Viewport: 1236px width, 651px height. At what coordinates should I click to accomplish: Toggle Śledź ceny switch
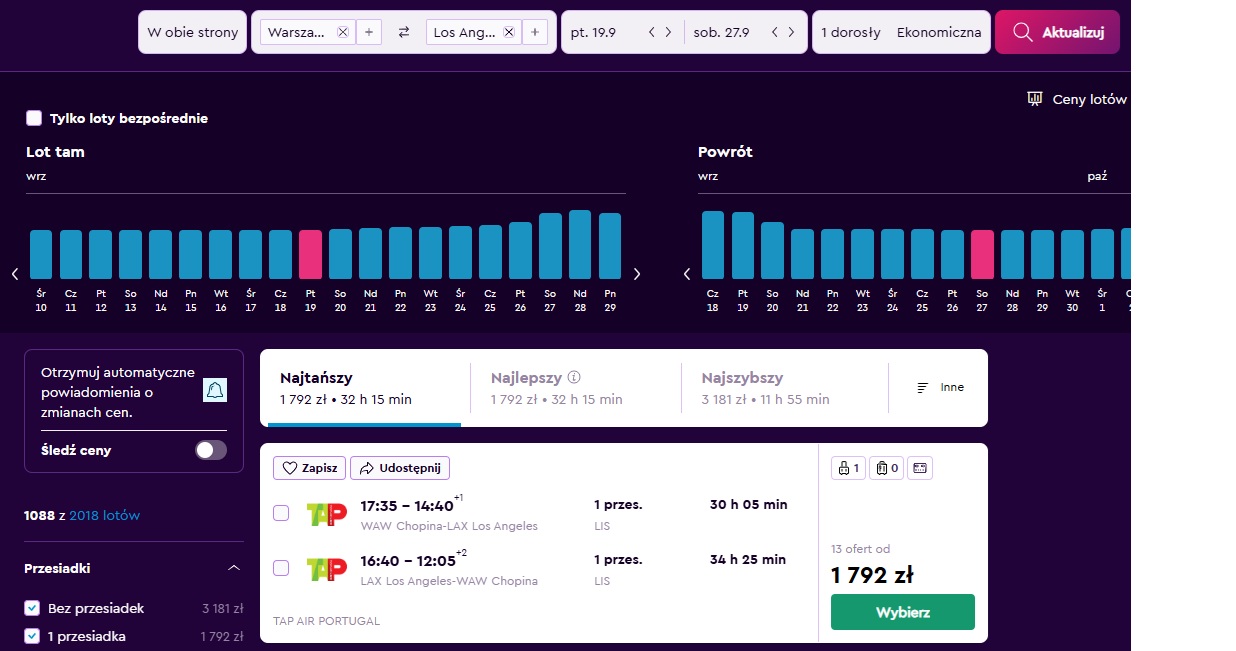coord(211,450)
